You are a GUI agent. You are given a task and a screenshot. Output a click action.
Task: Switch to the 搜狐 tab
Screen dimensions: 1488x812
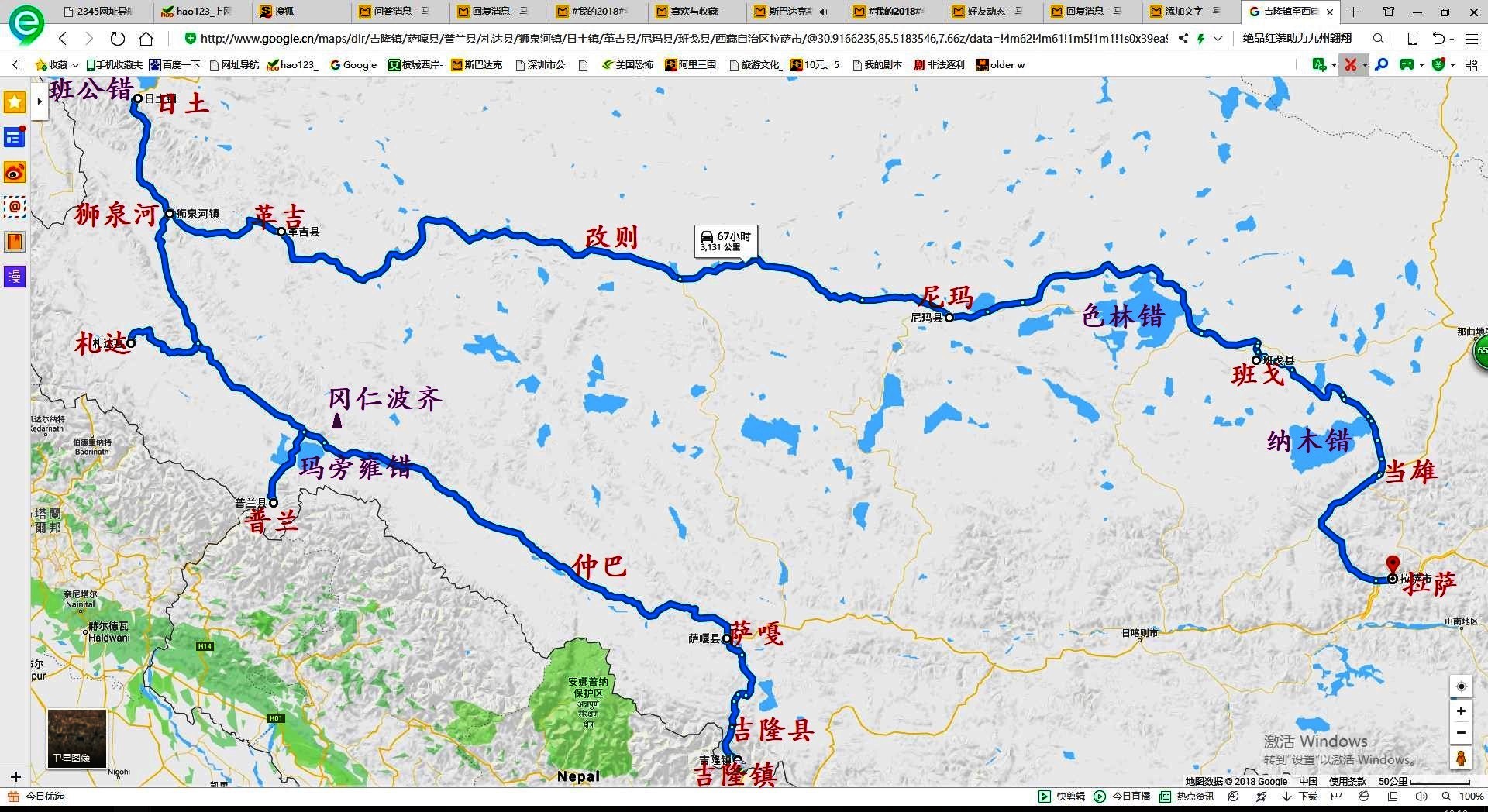point(284,12)
